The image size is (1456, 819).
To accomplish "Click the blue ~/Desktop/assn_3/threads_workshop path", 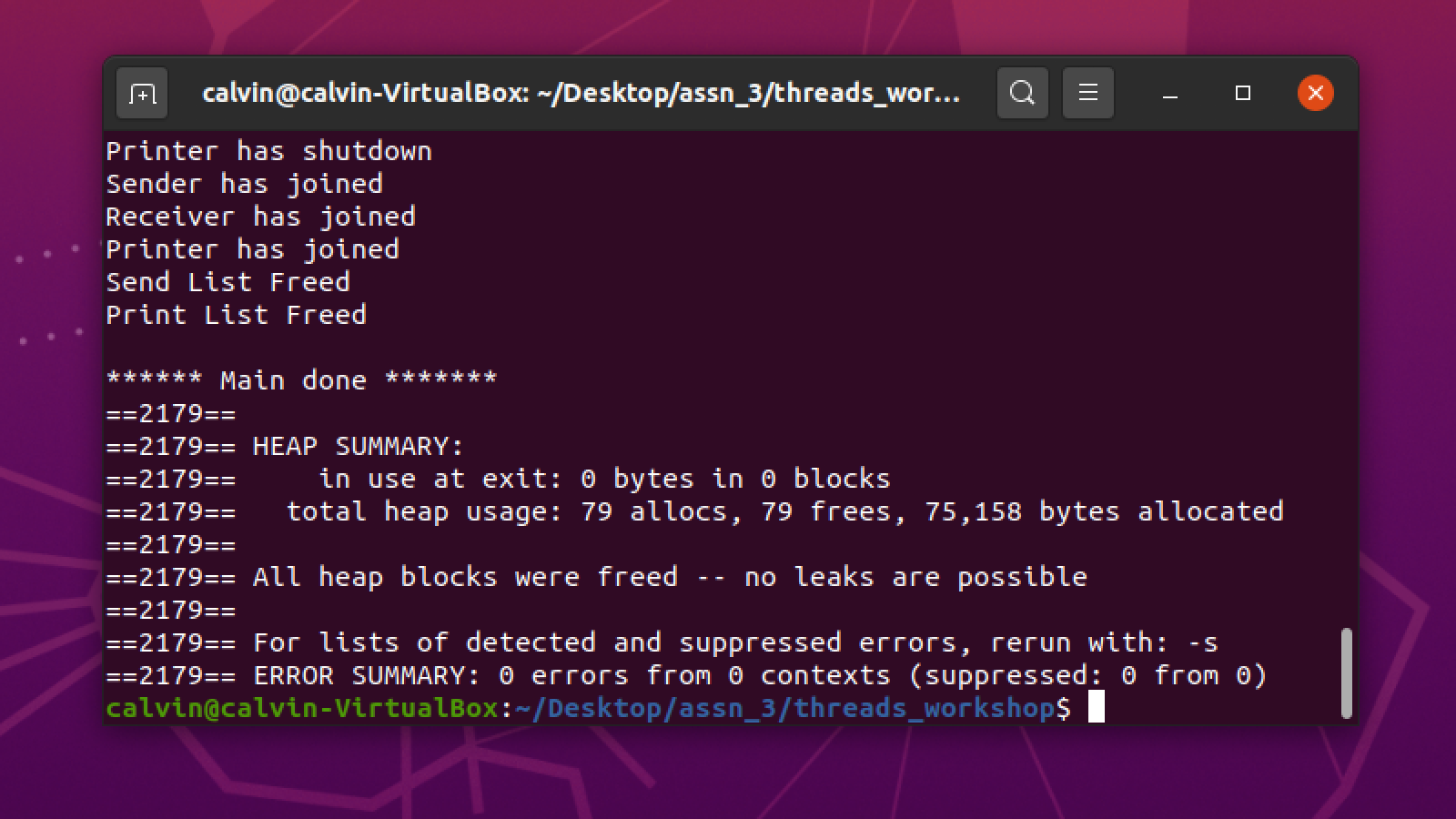I will coord(785,708).
